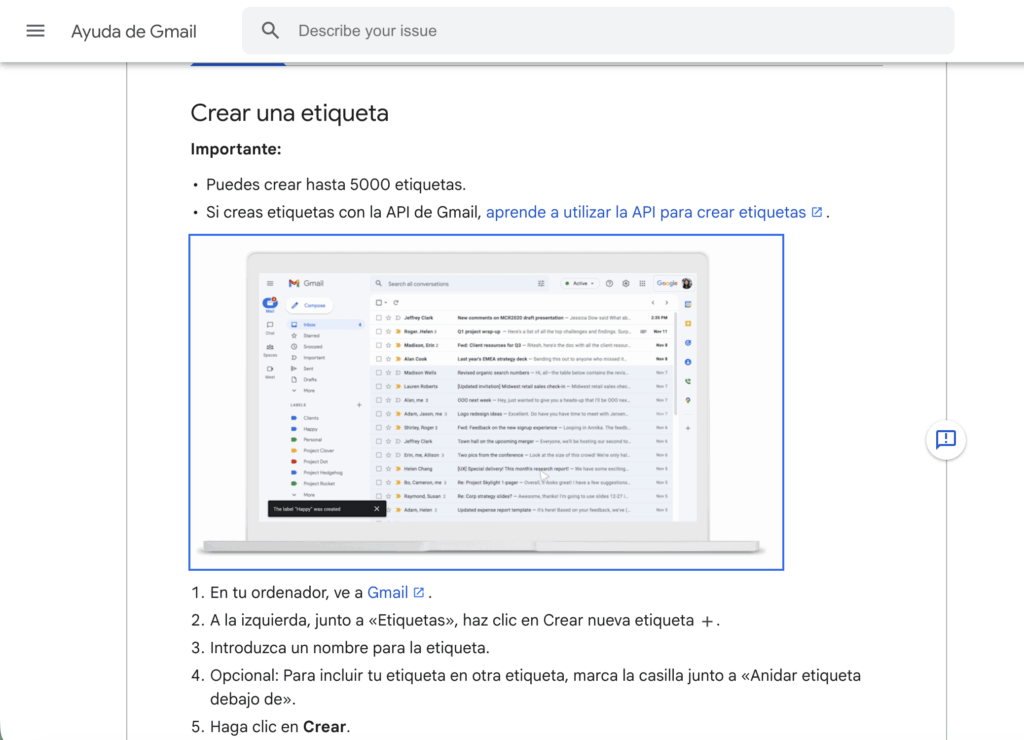Click the search magnifier icon

(x=270, y=31)
